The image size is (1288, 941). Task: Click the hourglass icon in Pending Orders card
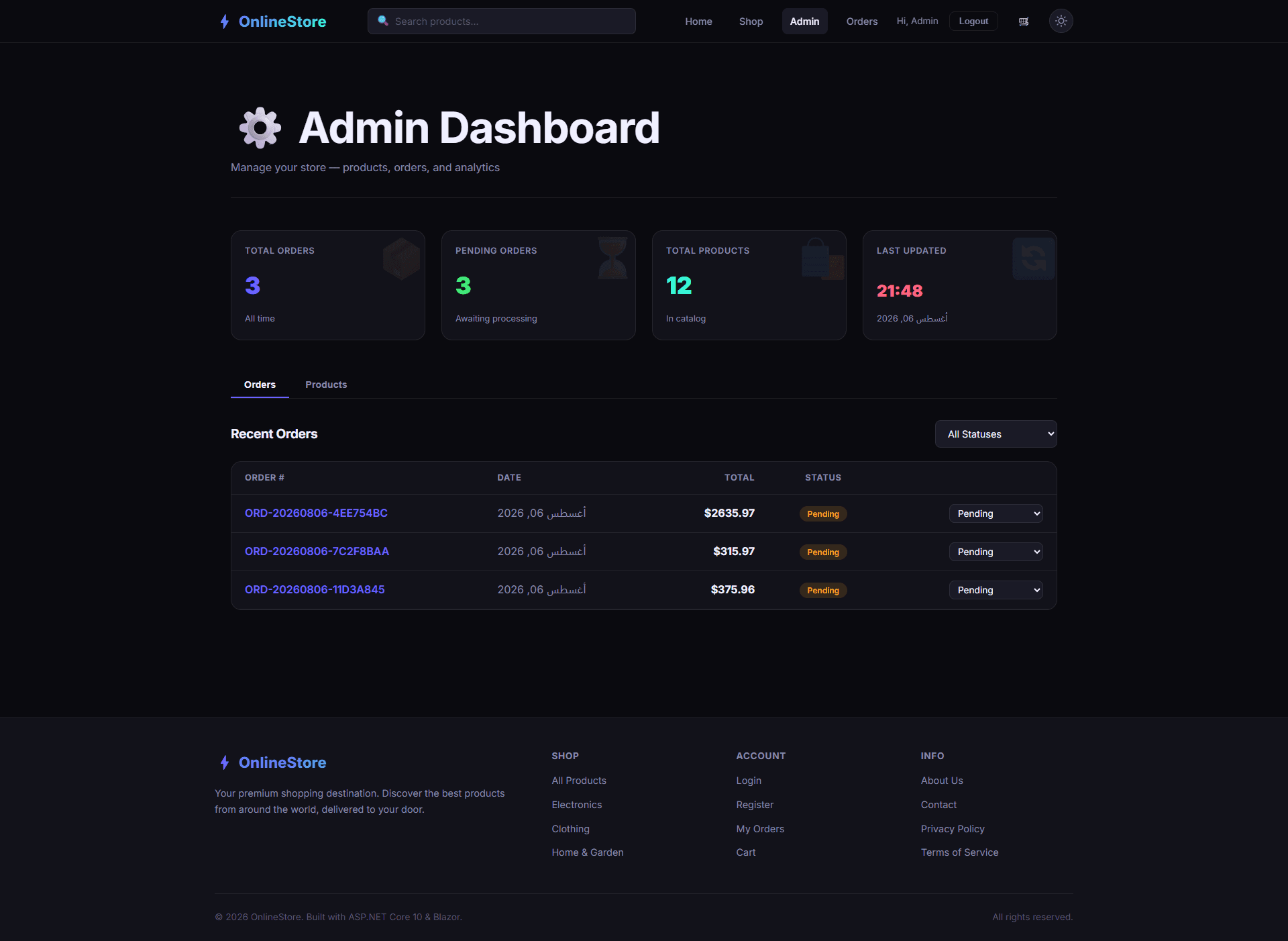click(x=612, y=258)
